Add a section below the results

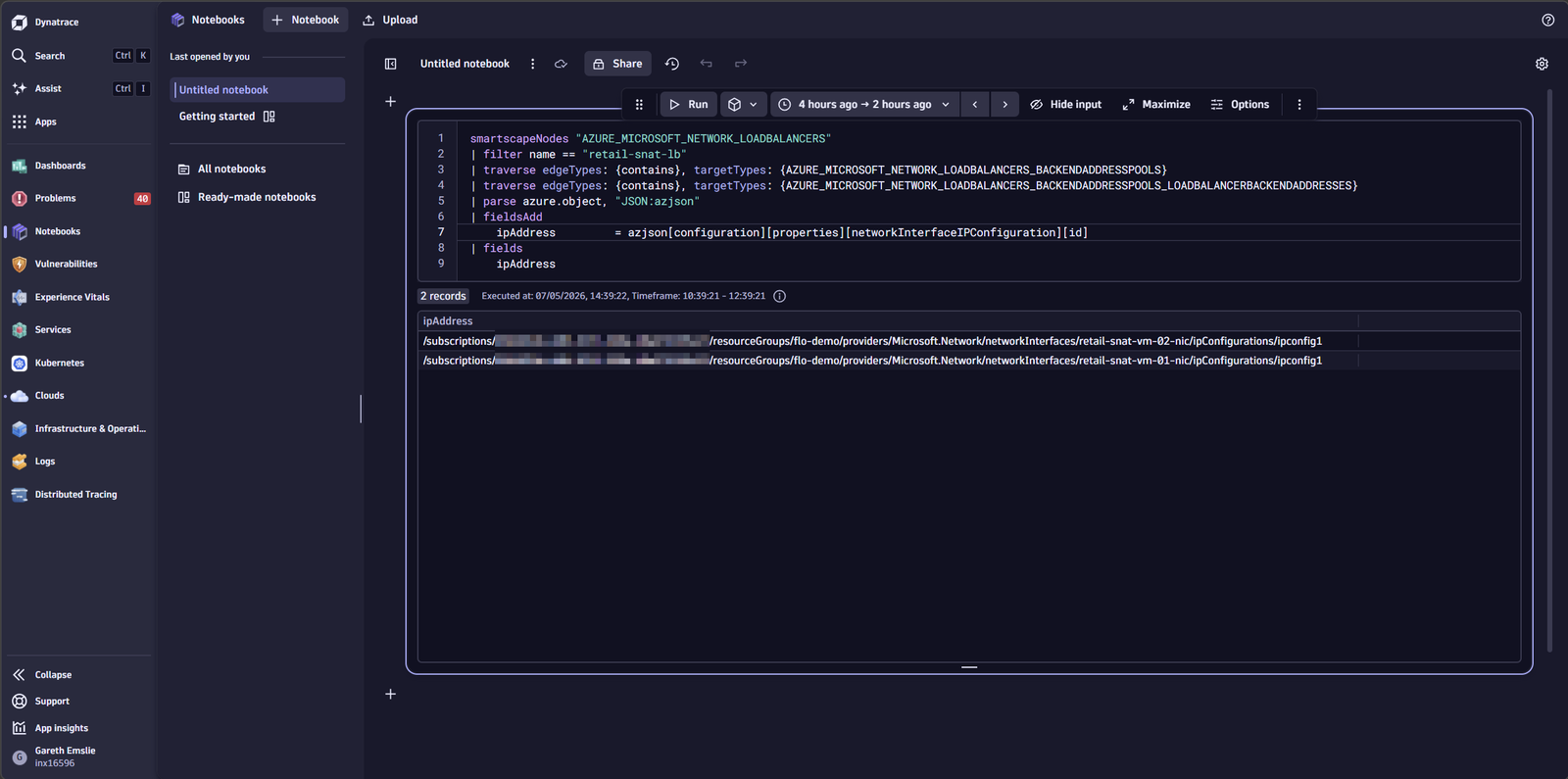tap(390, 694)
